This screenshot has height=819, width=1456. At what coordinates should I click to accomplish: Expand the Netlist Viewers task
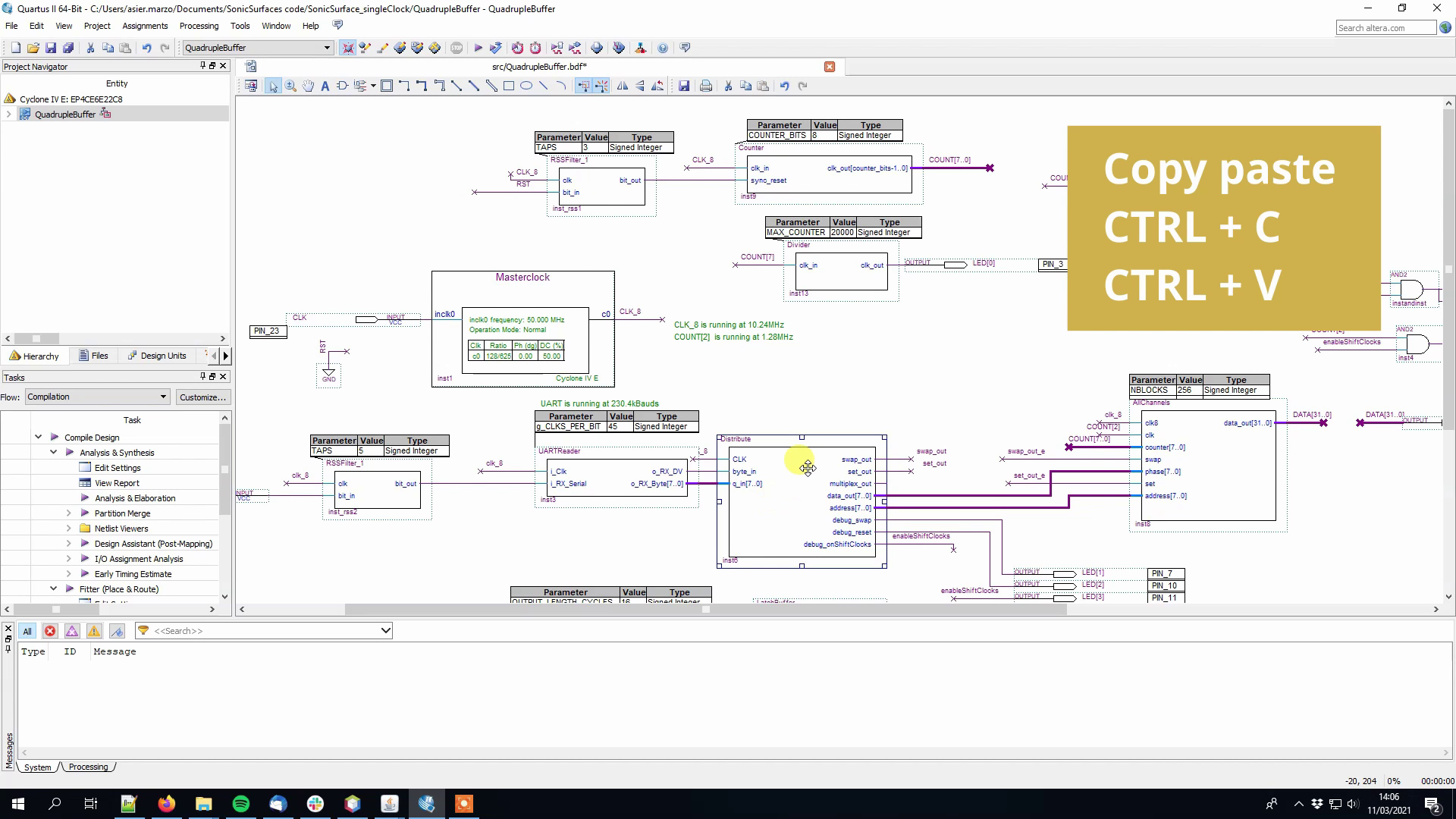click(68, 529)
